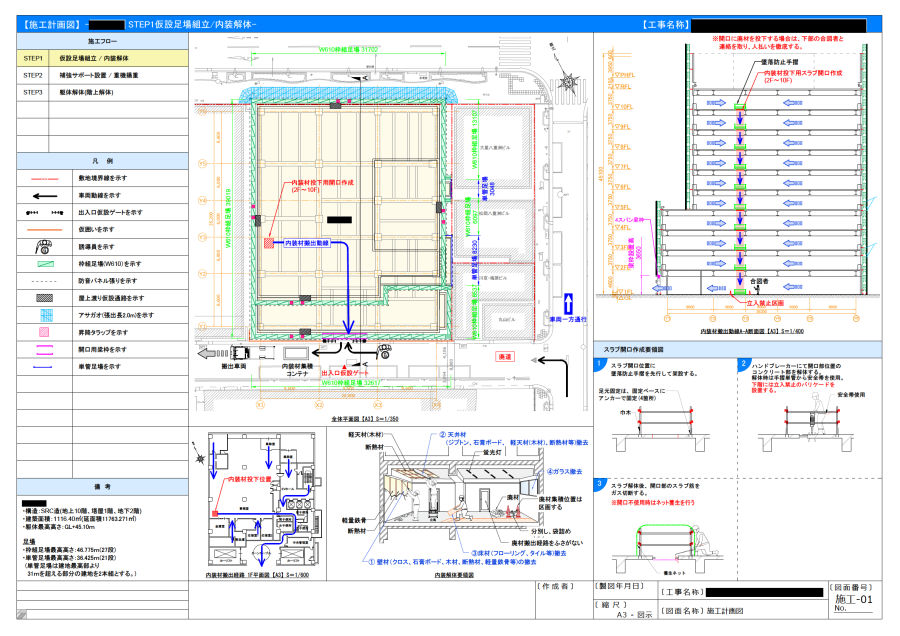Click the pink access stair symbol in legend
The width and height of the screenshot is (900, 636).
(42, 332)
